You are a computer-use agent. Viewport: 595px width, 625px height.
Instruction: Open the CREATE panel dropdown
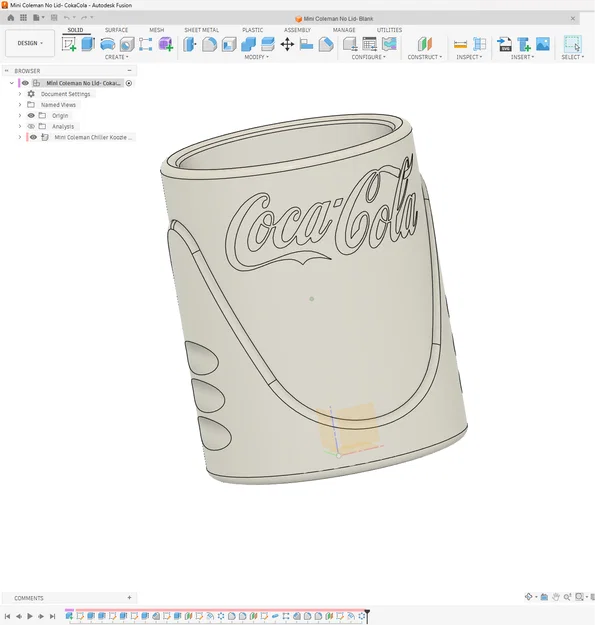point(116,57)
